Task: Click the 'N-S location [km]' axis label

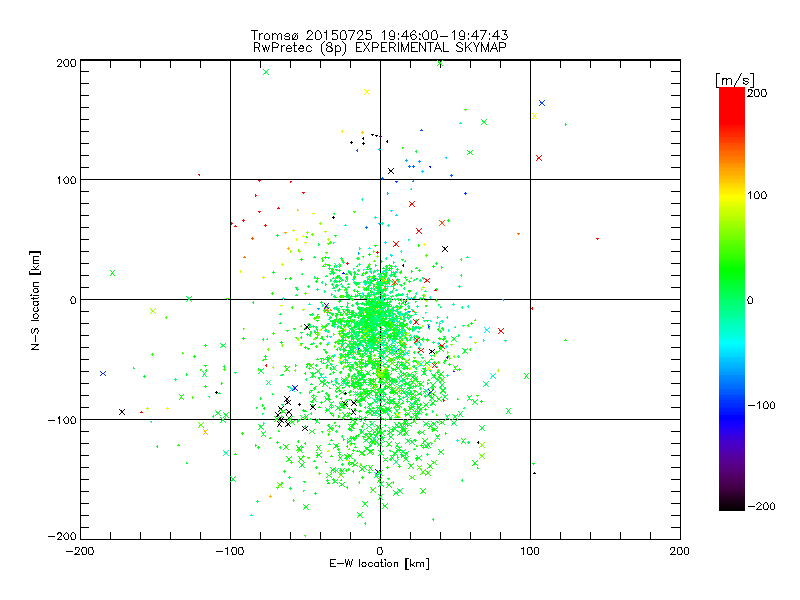Action: (35, 300)
